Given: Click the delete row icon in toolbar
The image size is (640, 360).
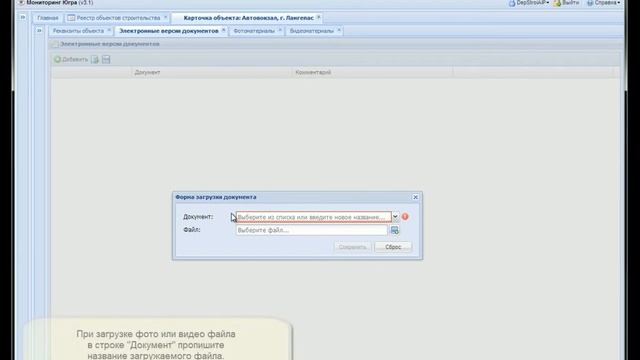Looking at the screenshot, I should pos(106,60).
